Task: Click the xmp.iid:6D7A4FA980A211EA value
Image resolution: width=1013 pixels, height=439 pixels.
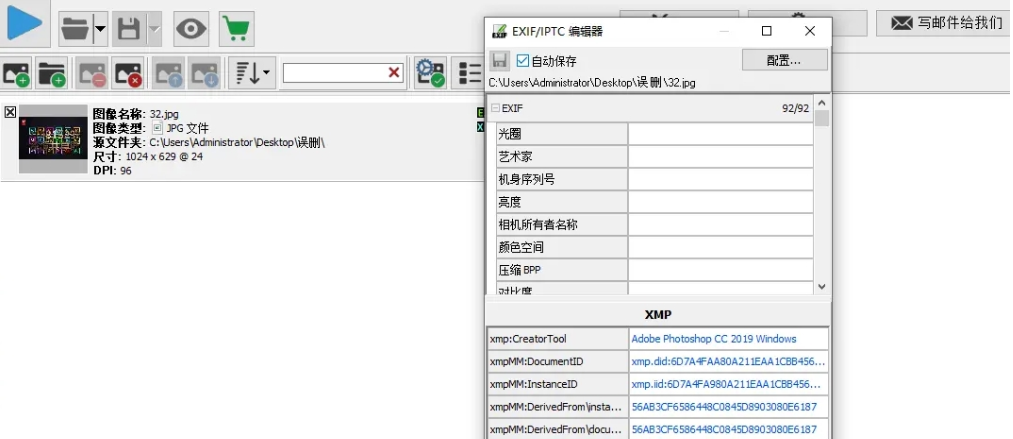Action: click(x=729, y=384)
